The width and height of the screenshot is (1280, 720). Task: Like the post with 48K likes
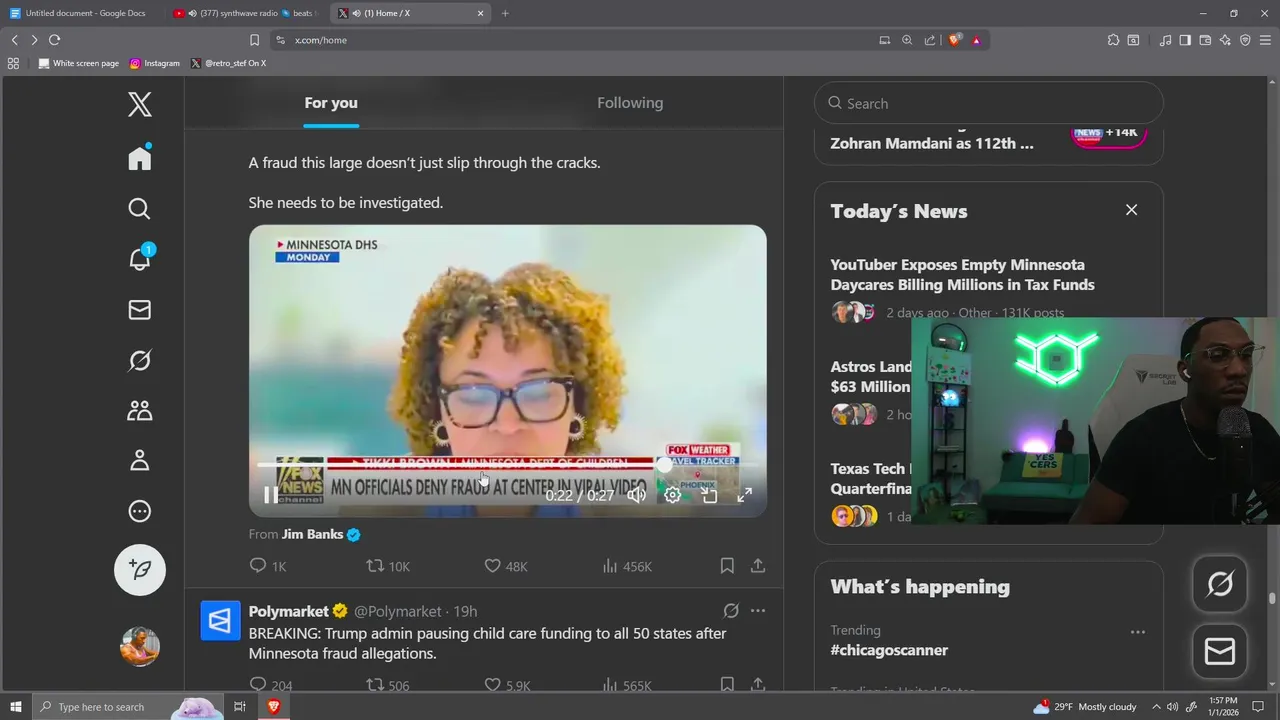click(506, 566)
